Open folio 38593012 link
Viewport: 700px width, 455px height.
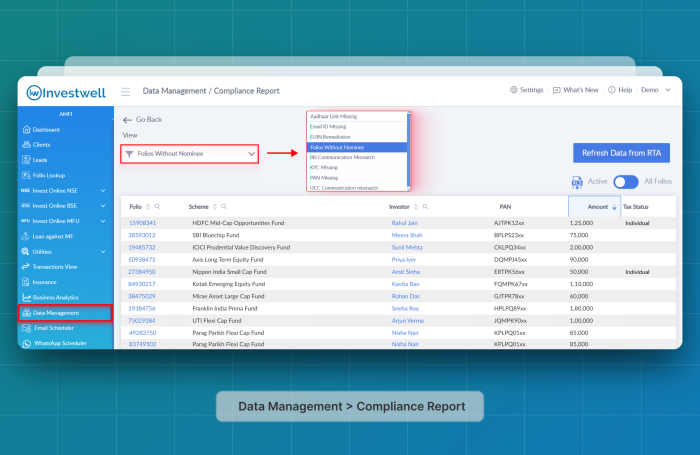[x=142, y=235]
